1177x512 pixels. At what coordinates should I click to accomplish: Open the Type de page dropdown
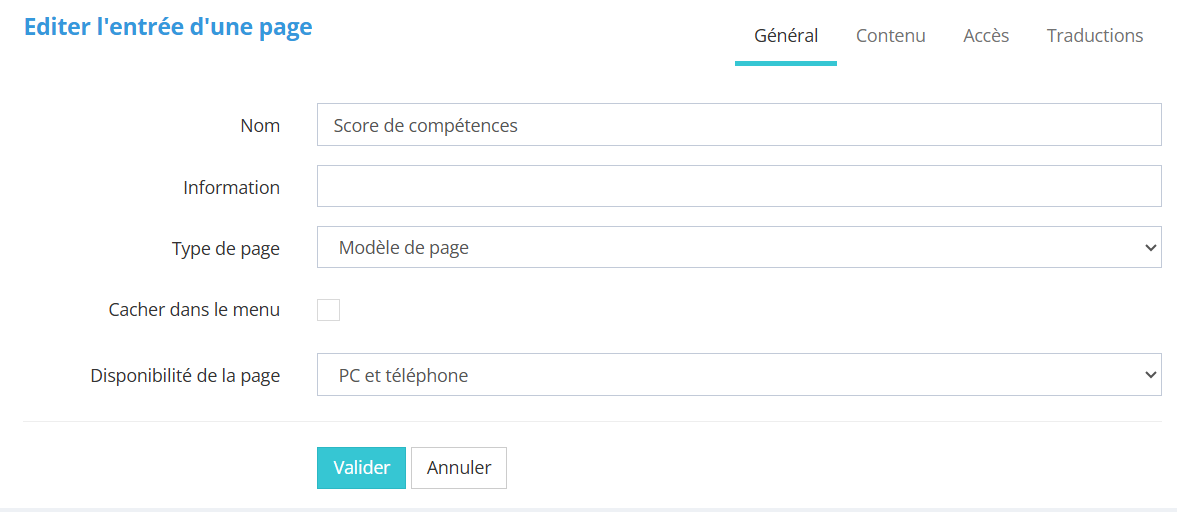click(738, 248)
